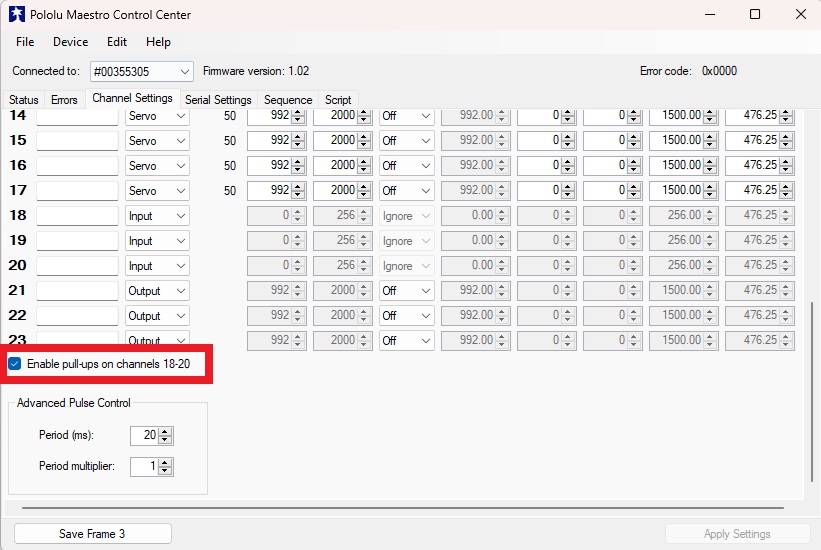
Task: Disable pull-ups on channels 18-20 checkbox
Action: coord(15,363)
